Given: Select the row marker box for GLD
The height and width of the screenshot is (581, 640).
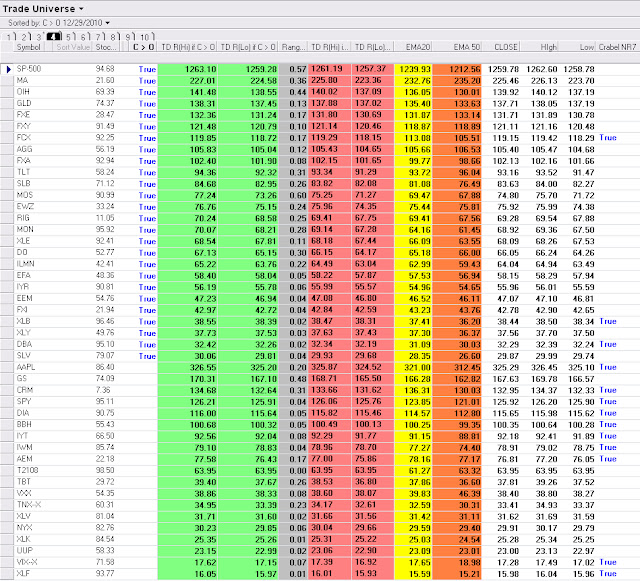Looking at the screenshot, I should [7, 104].
